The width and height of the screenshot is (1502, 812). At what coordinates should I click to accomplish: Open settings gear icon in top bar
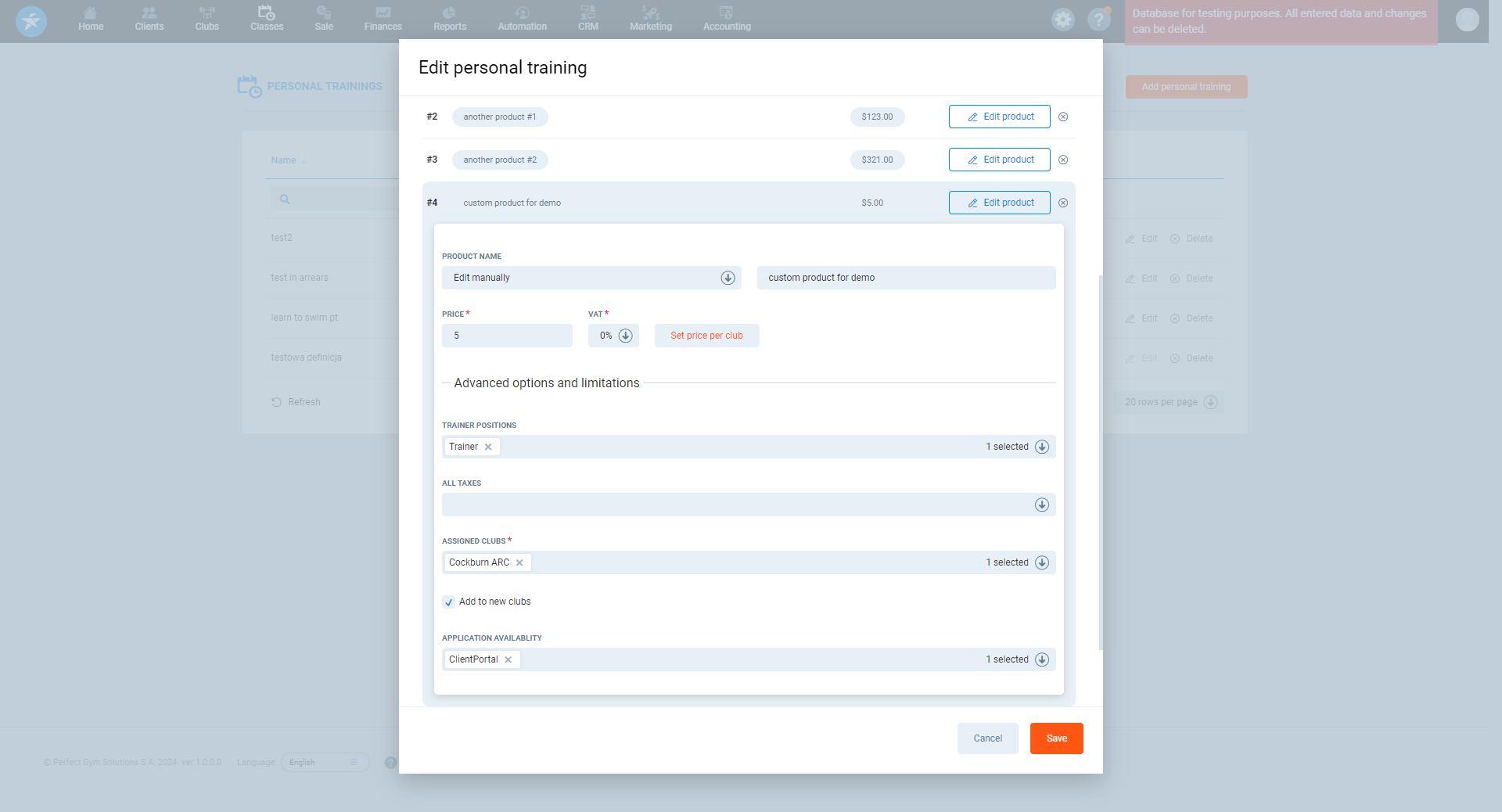1062,20
